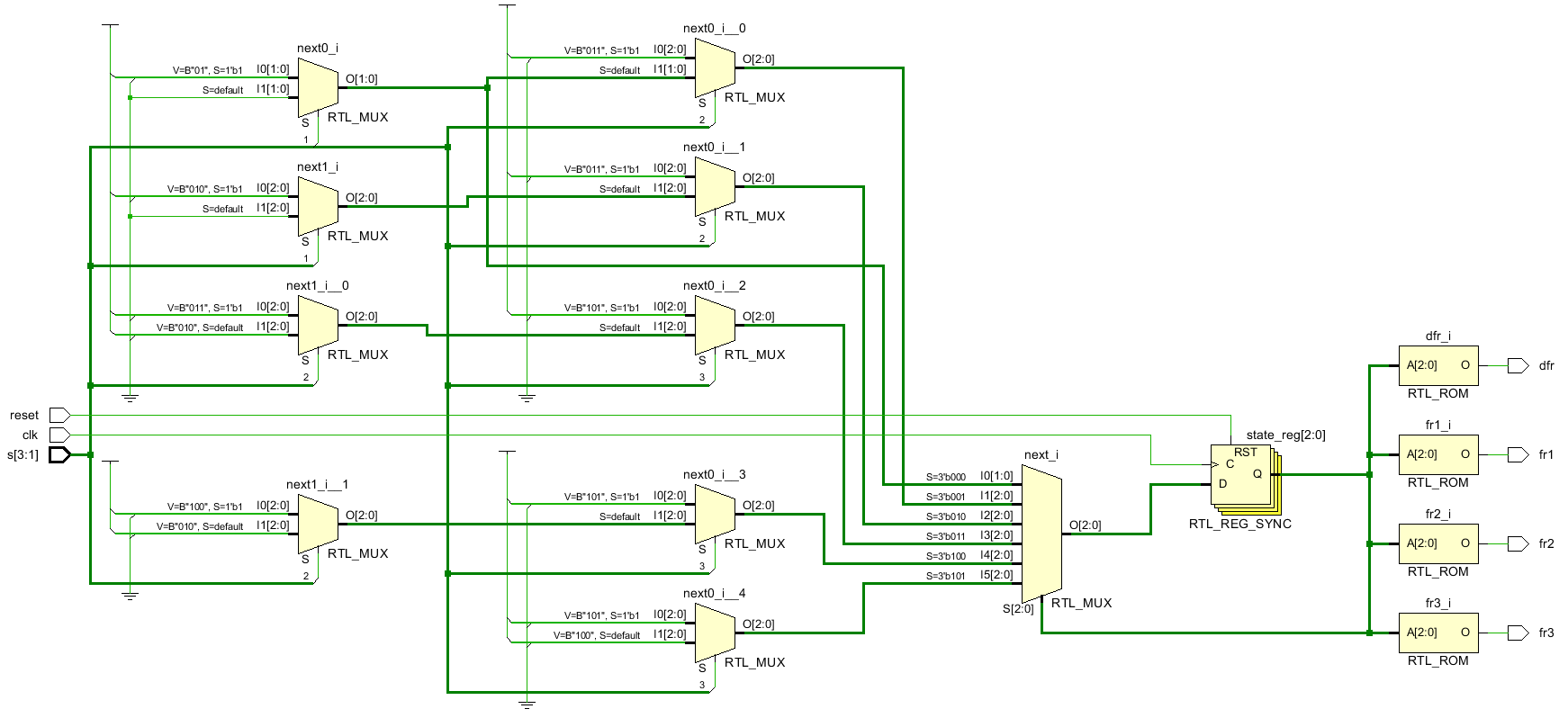This screenshot has height=718, width=1568.
Task: Click the s[3:1] bus input port symbol
Action: 59,454
